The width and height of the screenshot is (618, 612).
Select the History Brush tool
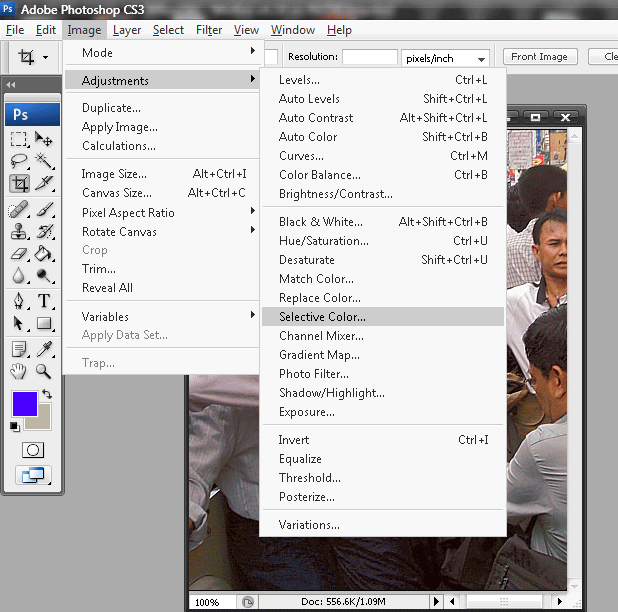[44, 231]
